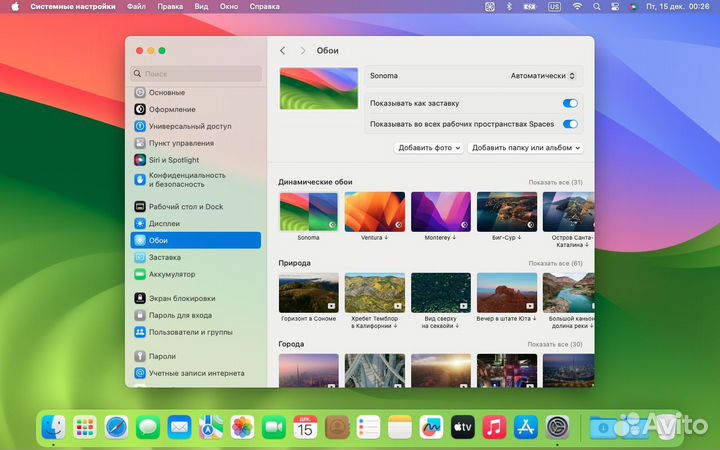This screenshot has width=720, height=450.
Task: Open the "Вид" menu
Action: pos(201,6)
